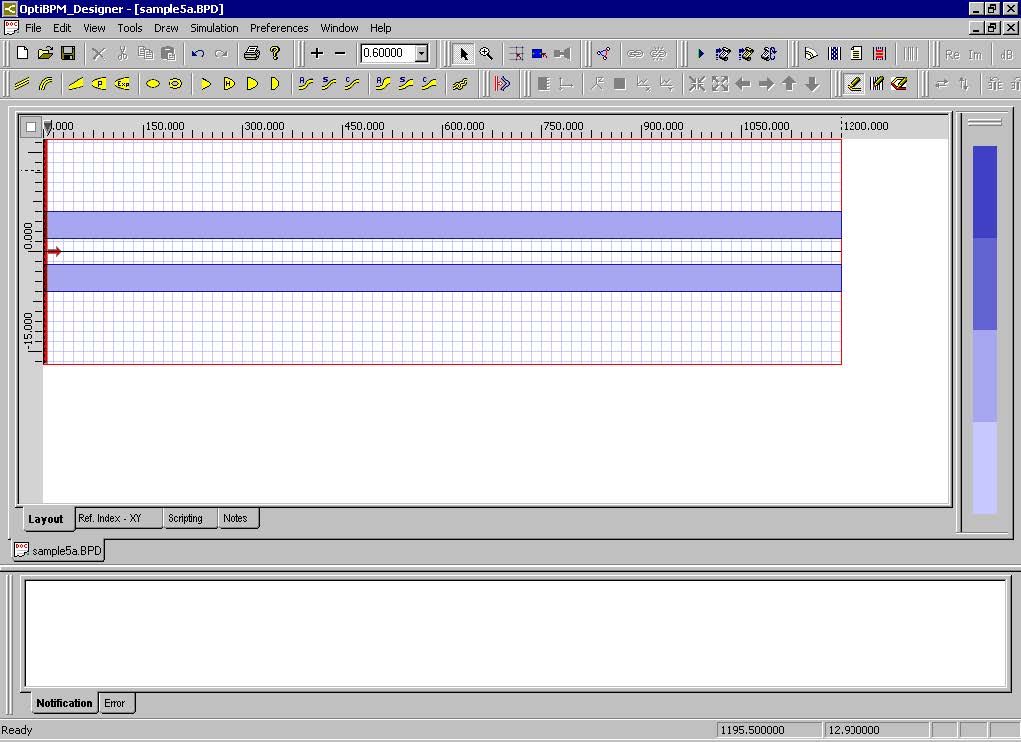The image size is (1021, 742).
Task: Select the Linear Waveguide tool
Action: (x=22, y=84)
